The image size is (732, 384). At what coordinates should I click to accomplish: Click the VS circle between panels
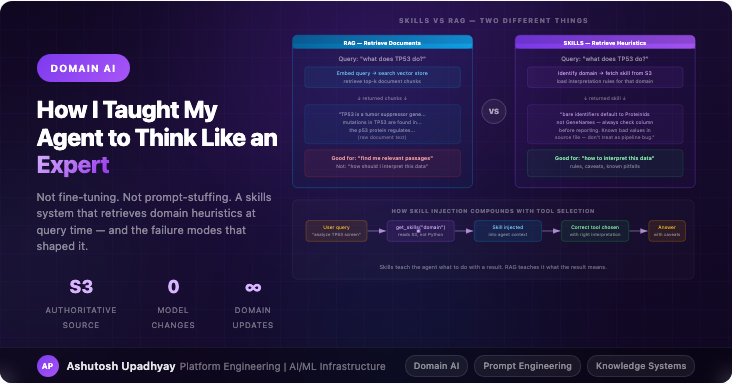click(x=493, y=112)
